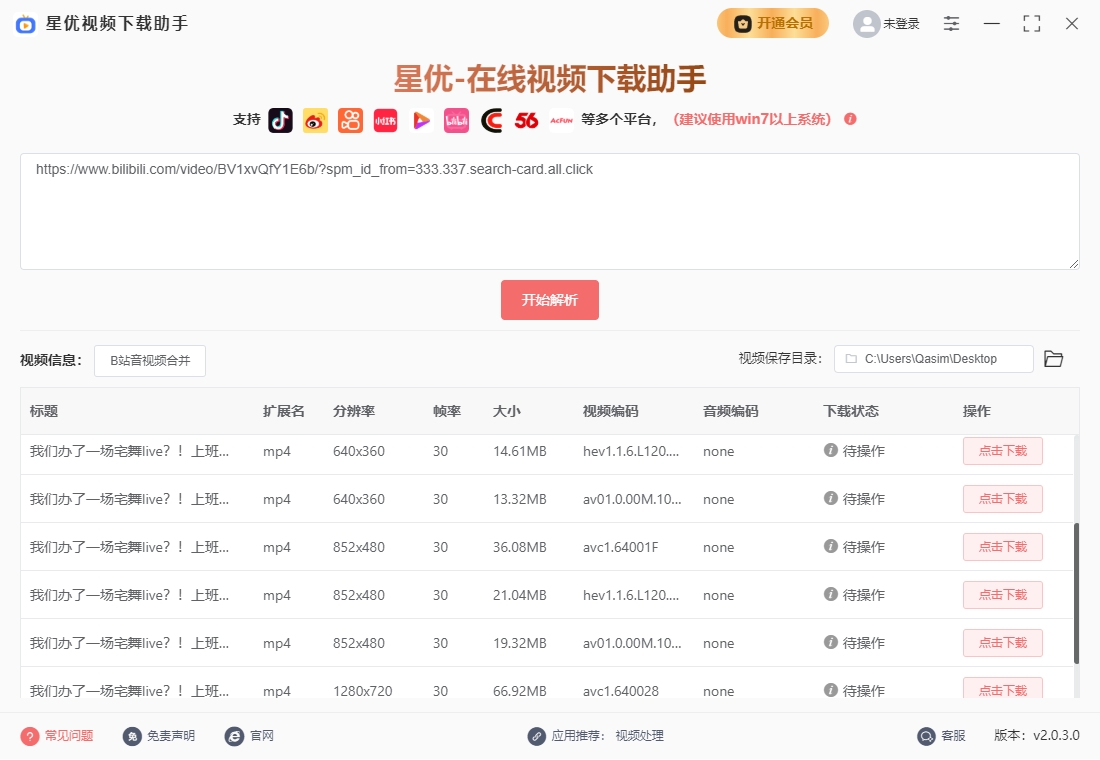The height and width of the screenshot is (760, 1100).
Task: Click the info icon beside the win7 recommendation
Action: point(850,119)
